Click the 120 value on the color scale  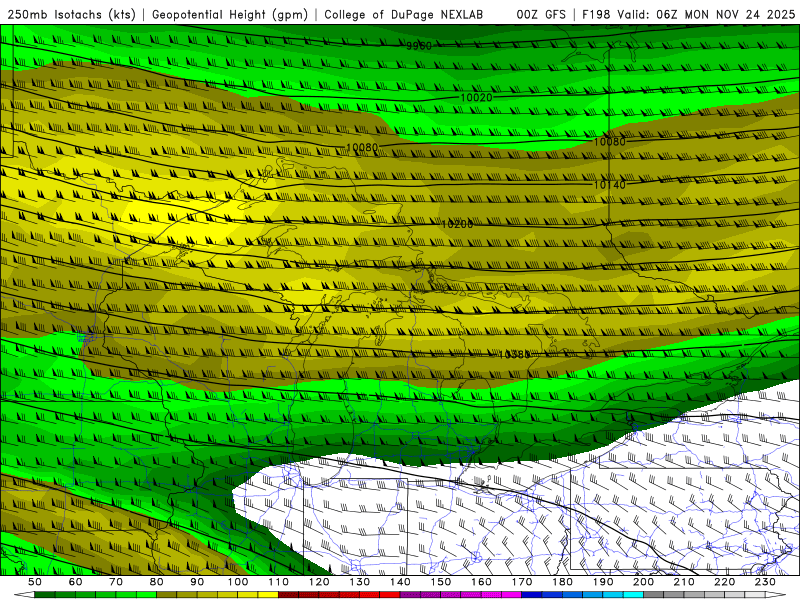click(x=319, y=582)
